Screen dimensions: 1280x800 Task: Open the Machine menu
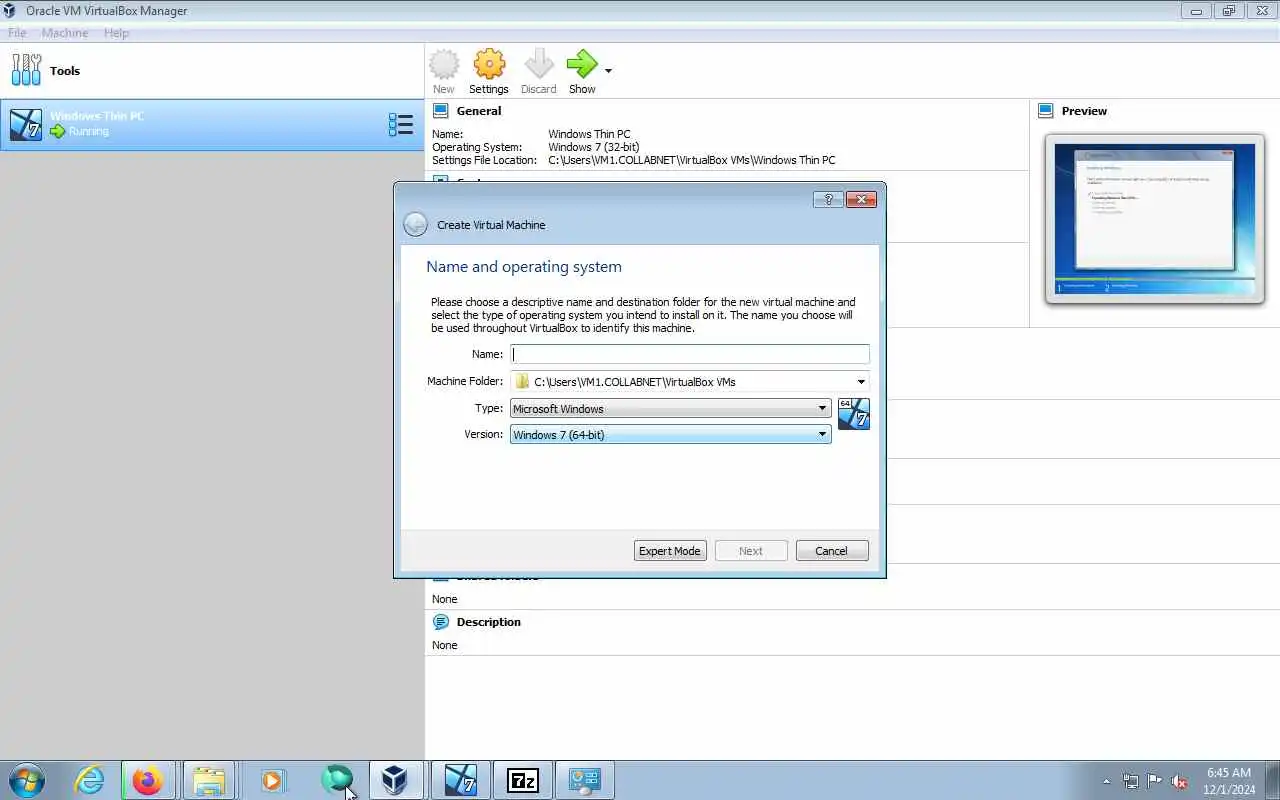65,33
